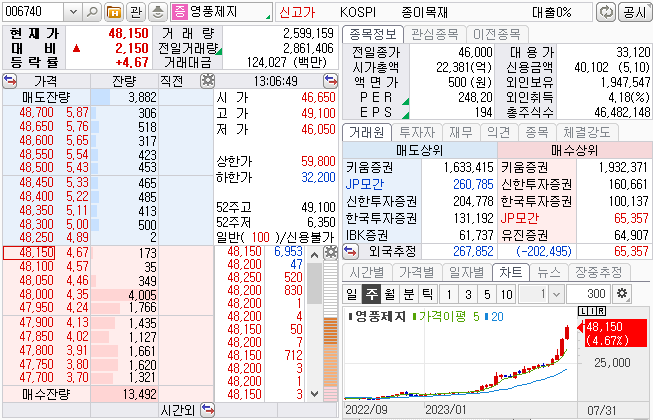Image resolution: width=653 pixels, height=420 pixels.
Task: Open the 투자자 tab
Action: pyautogui.click(x=417, y=132)
